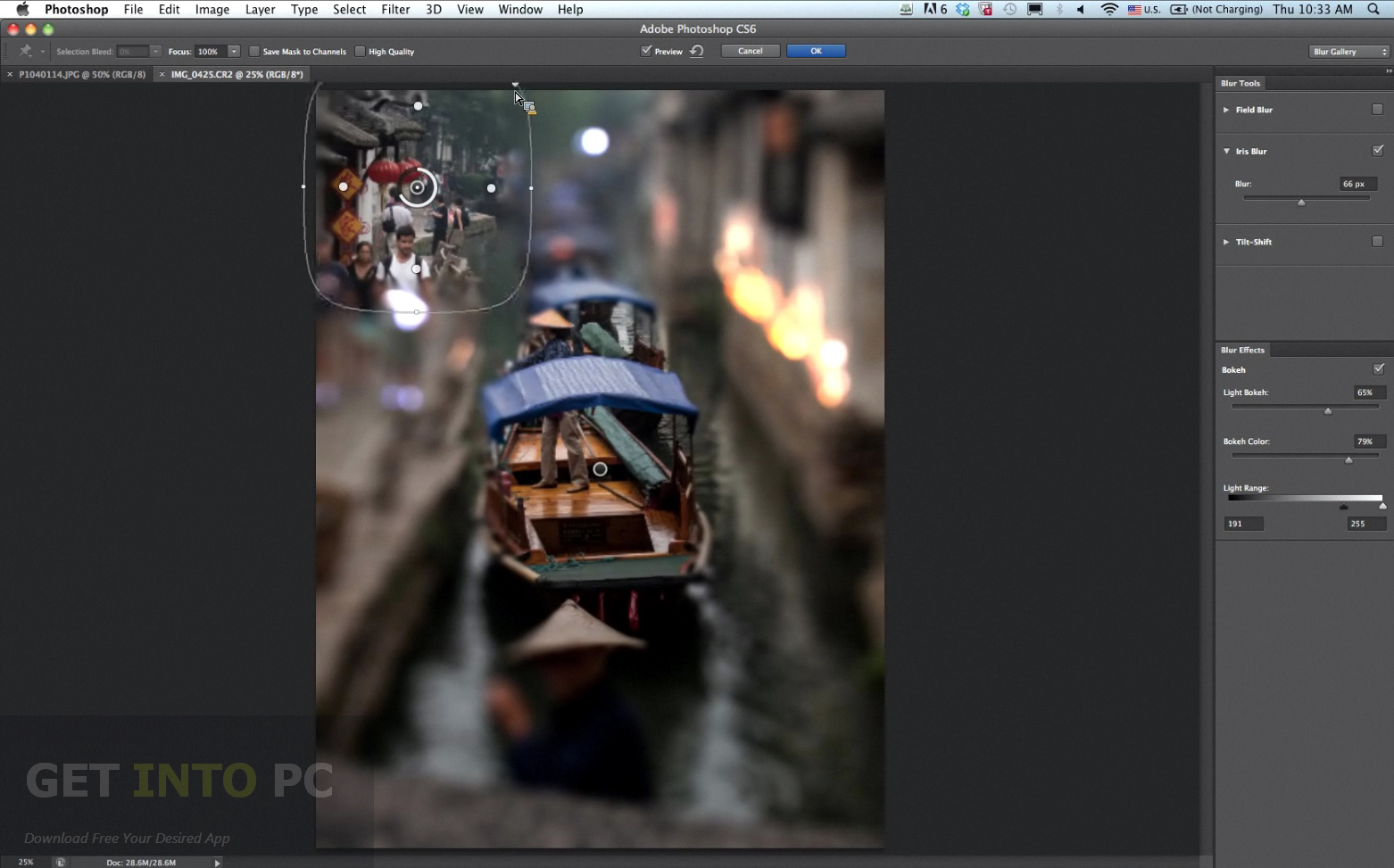Disable the Iris Blur checkbox
The width and height of the screenshot is (1394, 868).
[1377, 151]
